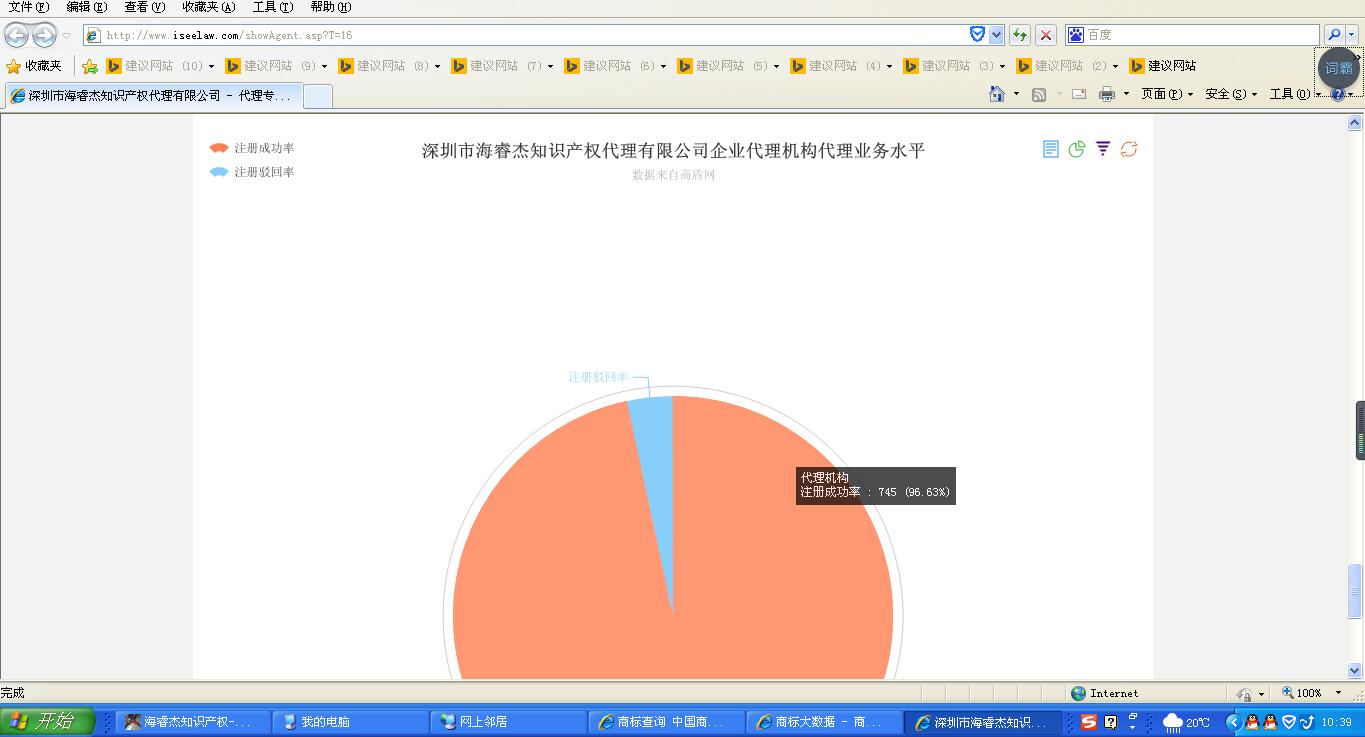Image resolution: width=1365 pixels, height=737 pixels.
Task: Click the input method help question icon in the taskbar
Action: 1110,722
